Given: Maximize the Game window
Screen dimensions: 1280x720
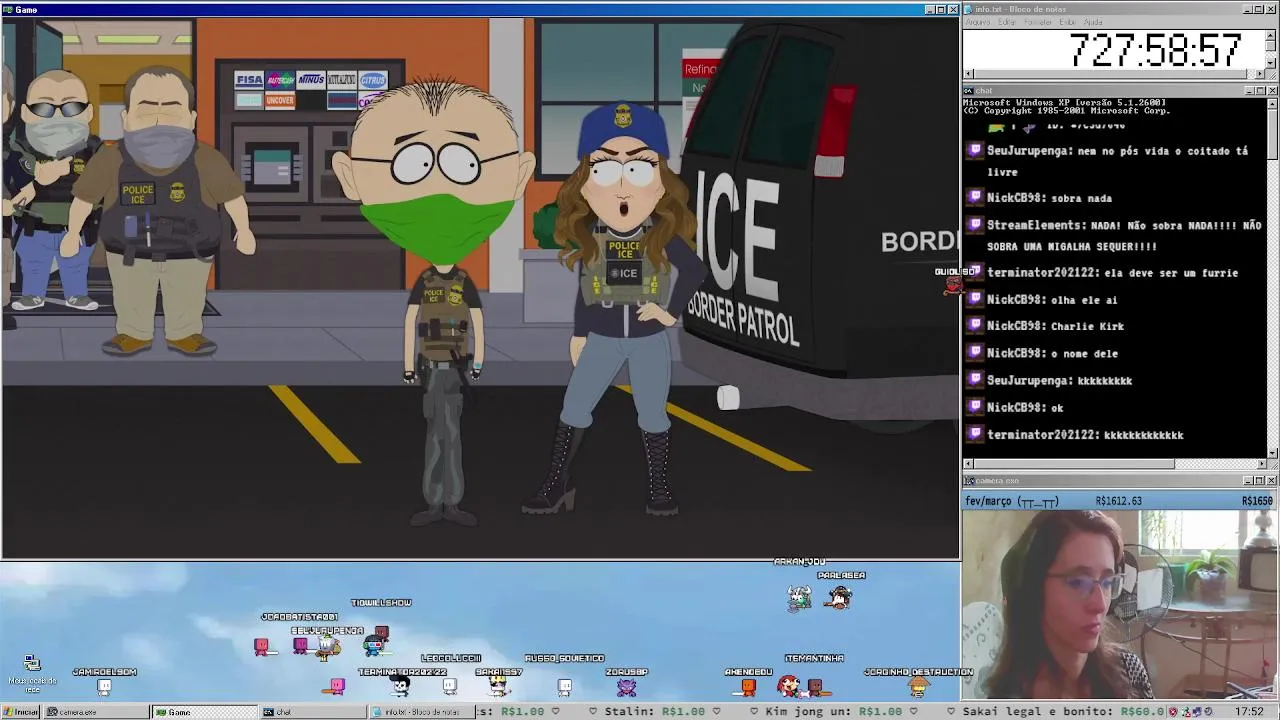Looking at the screenshot, I should 940,10.
